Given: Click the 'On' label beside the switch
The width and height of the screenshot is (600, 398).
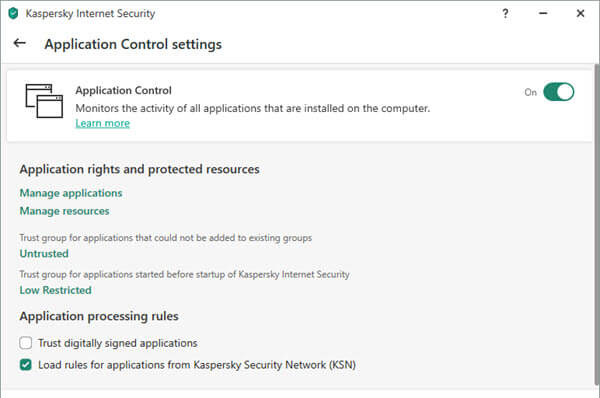Looking at the screenshot, I should click(530, 92).
